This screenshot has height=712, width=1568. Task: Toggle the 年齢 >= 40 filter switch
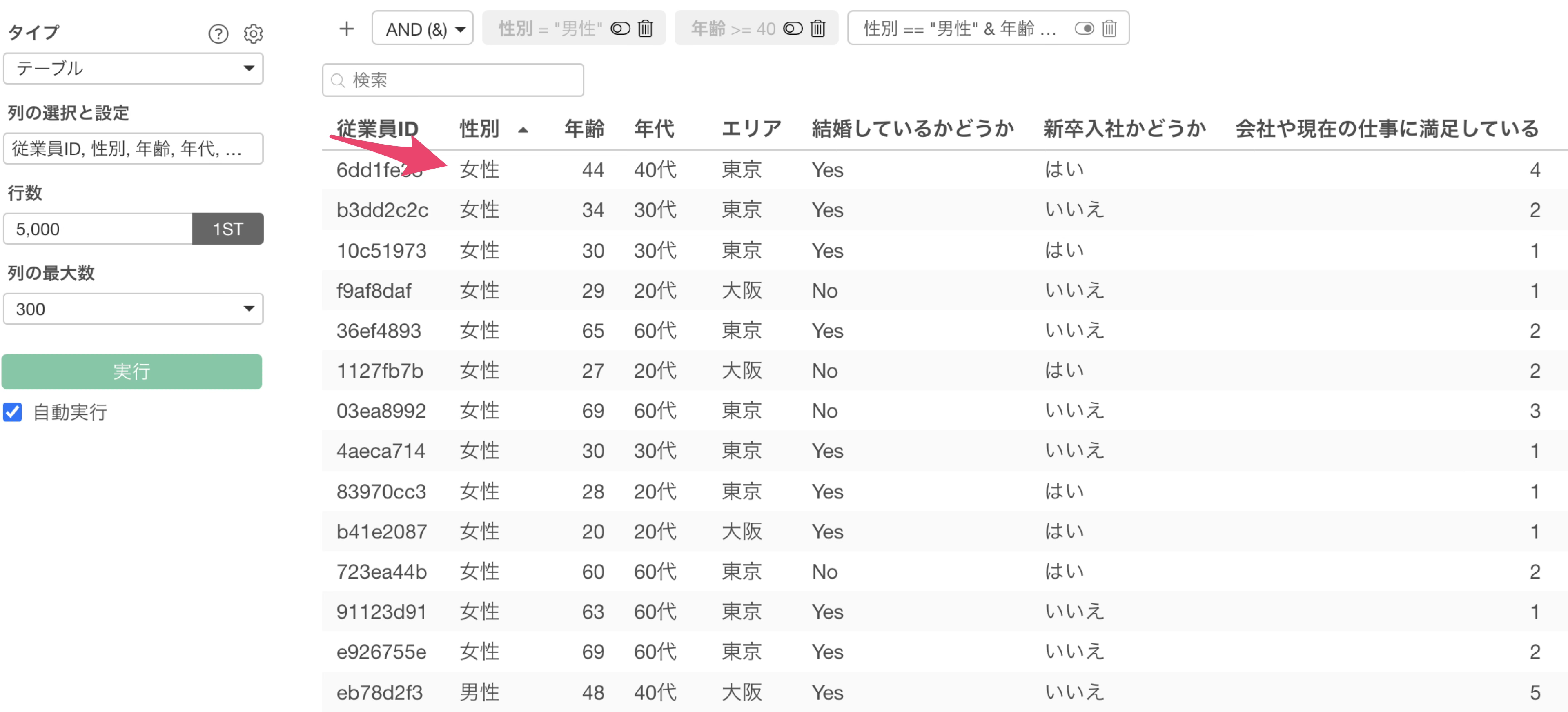[x=793, y=29]
